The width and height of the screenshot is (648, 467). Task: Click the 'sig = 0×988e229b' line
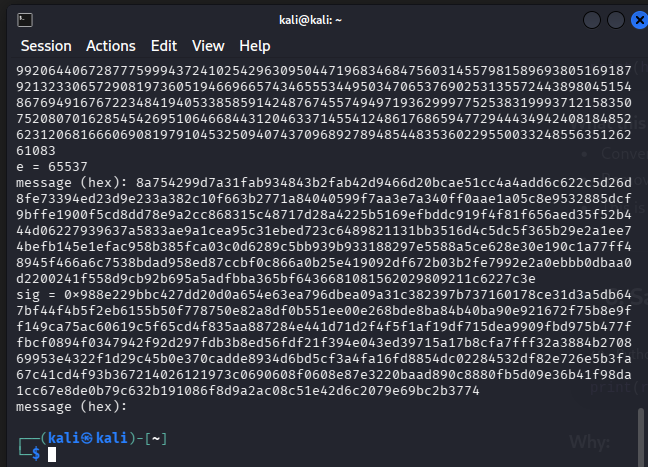click(x=324, y=295)
